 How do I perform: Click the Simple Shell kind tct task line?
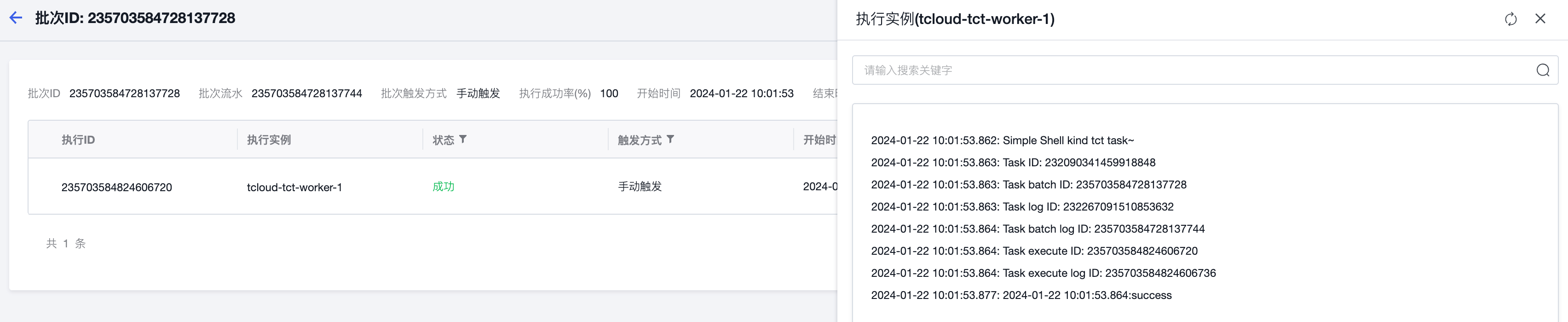click(1002, 140)
